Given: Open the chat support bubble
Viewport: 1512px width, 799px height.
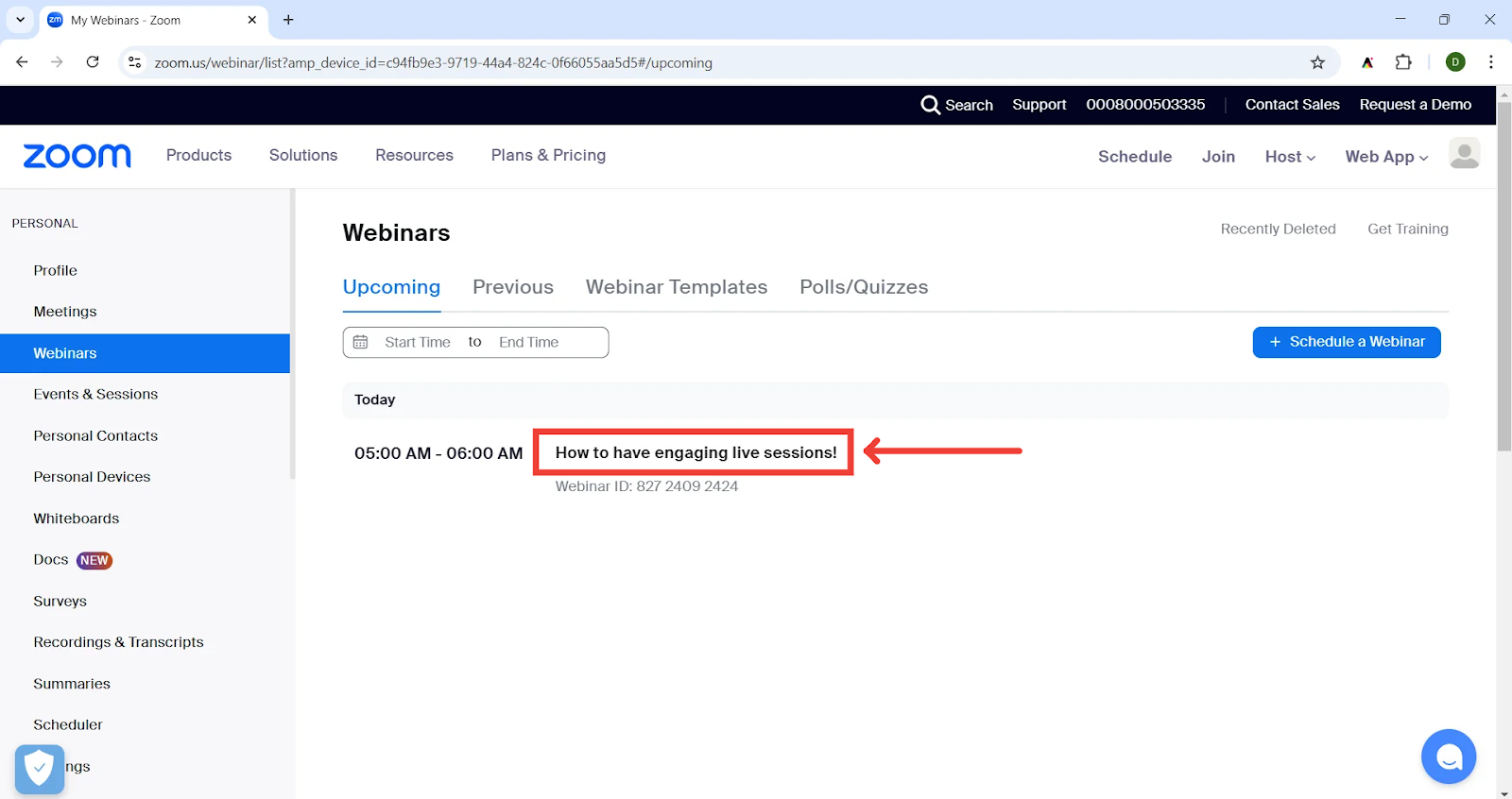Looking at the screenshot, I should coord(1448,756).
